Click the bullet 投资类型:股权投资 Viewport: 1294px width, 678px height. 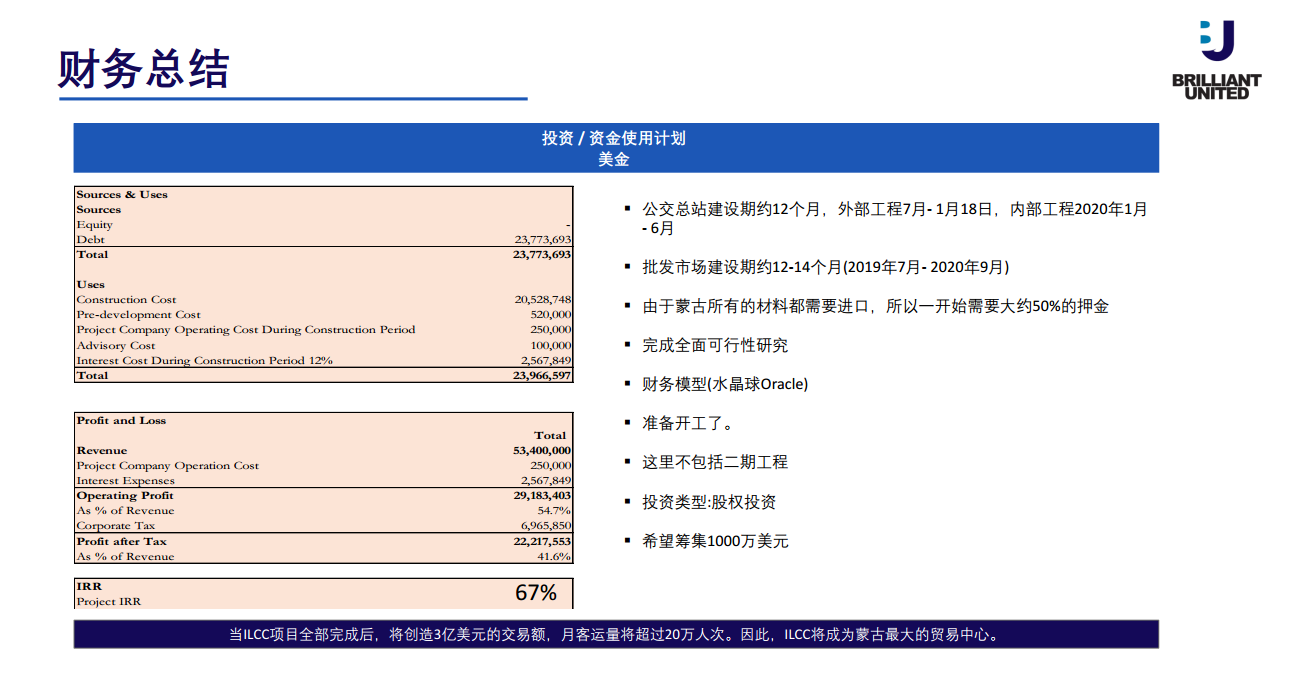click(x=709, y=502)
